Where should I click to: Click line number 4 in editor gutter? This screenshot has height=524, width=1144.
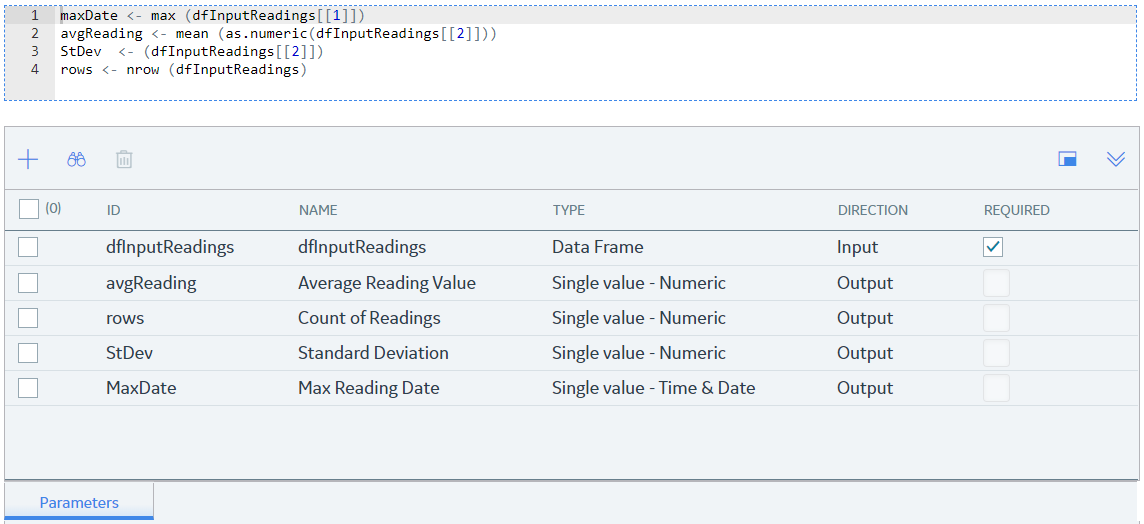point(35,70)
